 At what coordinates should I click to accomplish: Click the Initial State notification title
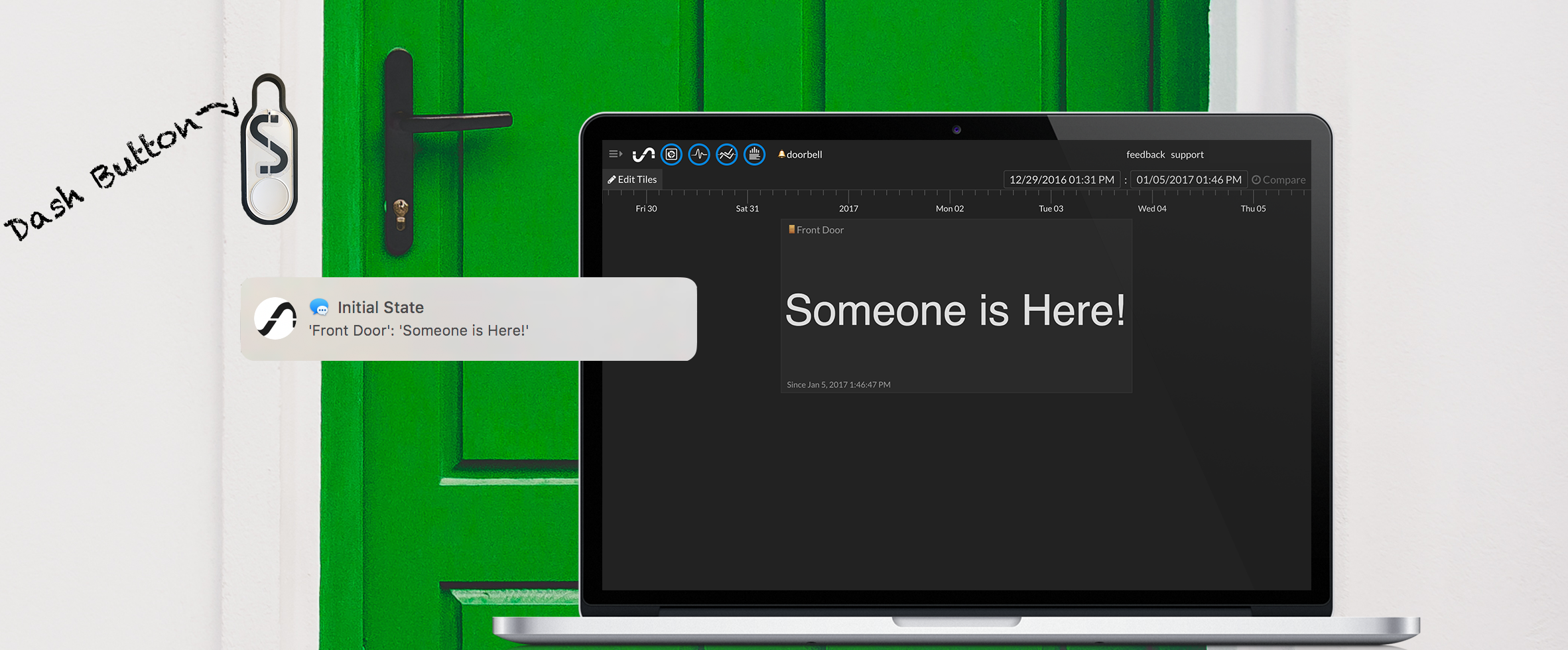coord(381,308)
